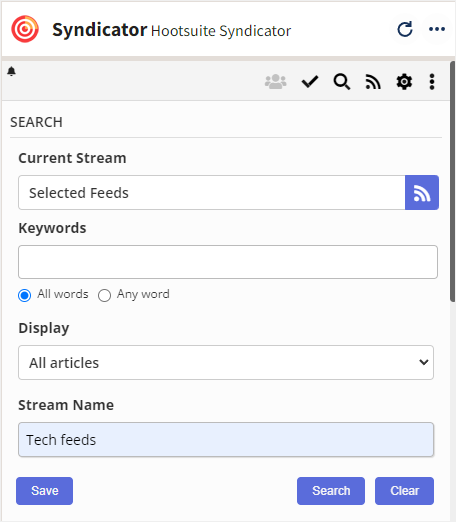The height and width of the screenshot is (522, 456).
Task: Select the Any word radio option
Action: pyautogui.click(x=104, y=295)
